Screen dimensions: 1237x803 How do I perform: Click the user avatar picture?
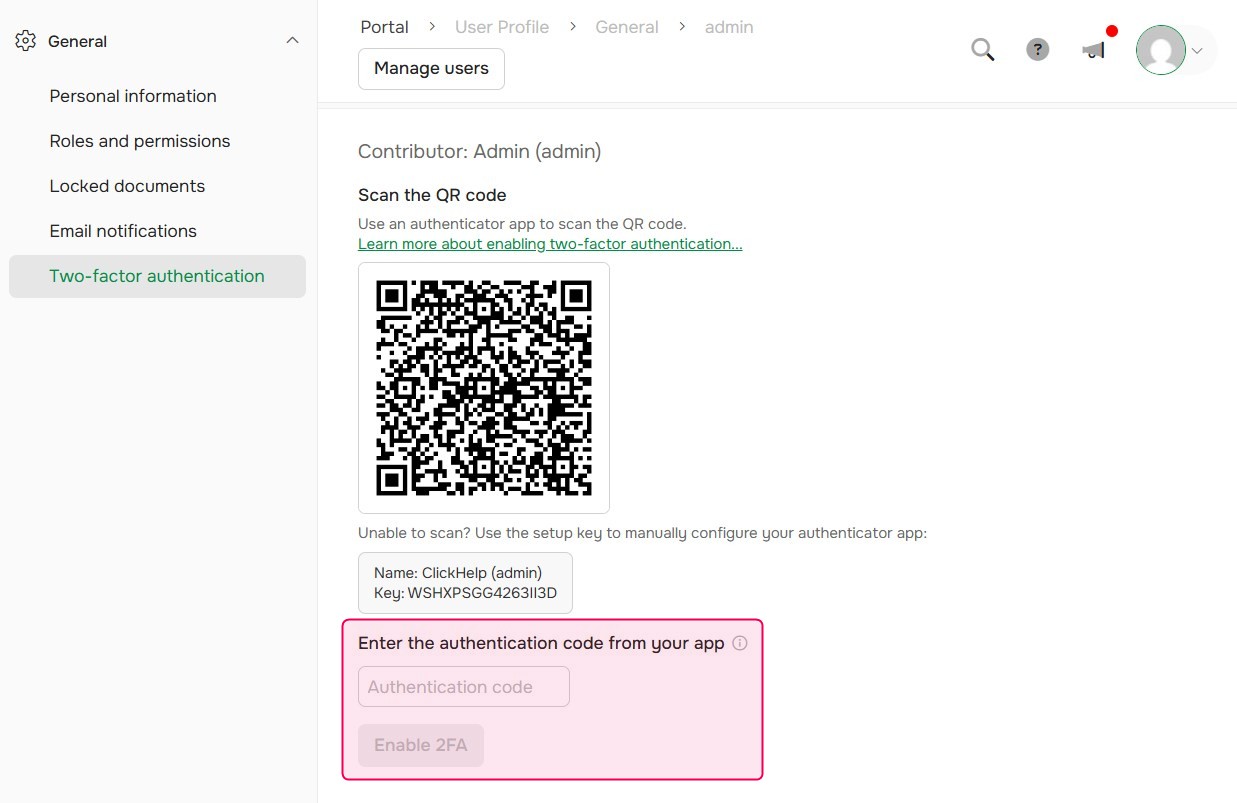point(1161,48)
